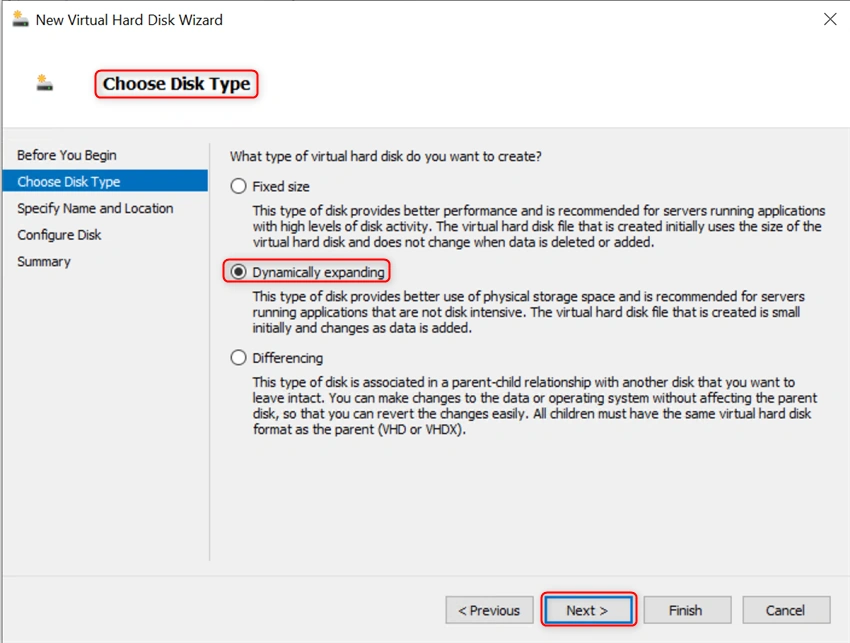Screen dimensions: 850x643
Task: Open the Before You Begin step
Action: pos(67,155)
